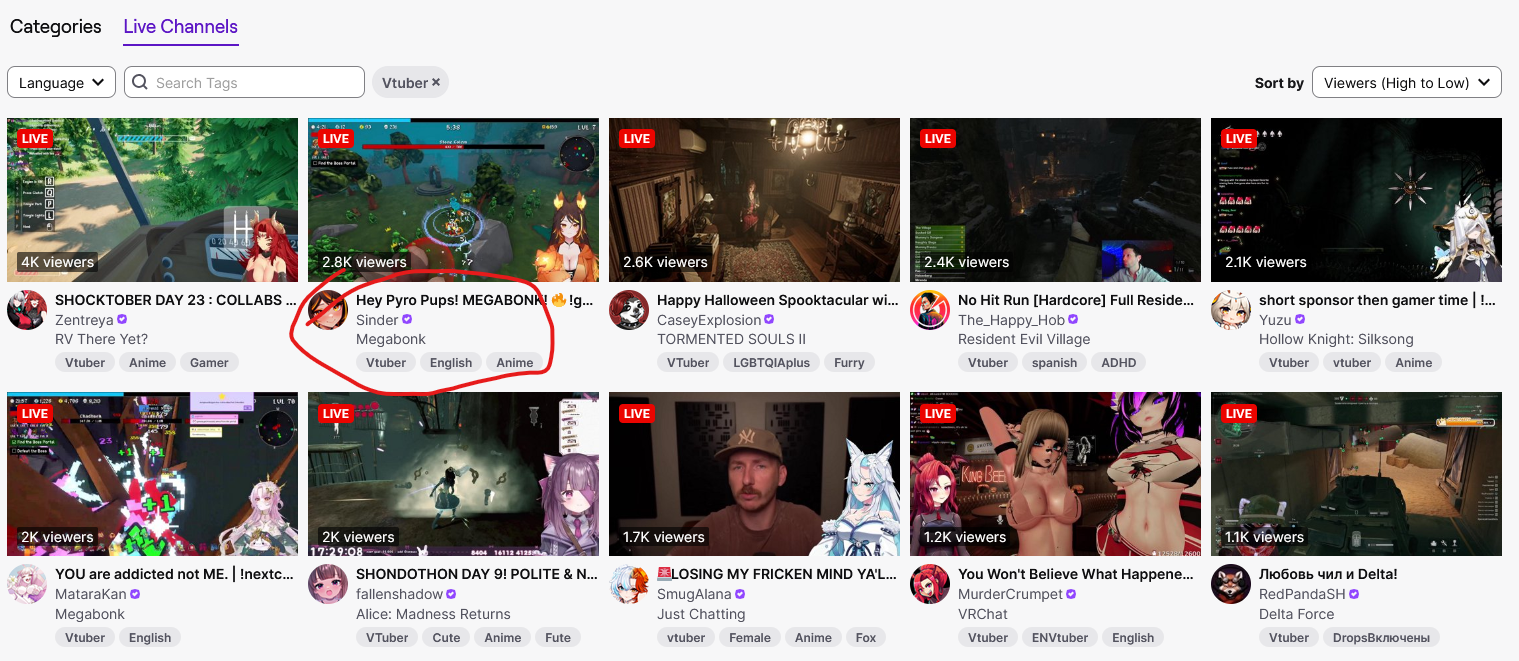Open The_Happy_Hob's stream thumbnail
This screenshot has width=1519, height=661.
point(1055,200)
